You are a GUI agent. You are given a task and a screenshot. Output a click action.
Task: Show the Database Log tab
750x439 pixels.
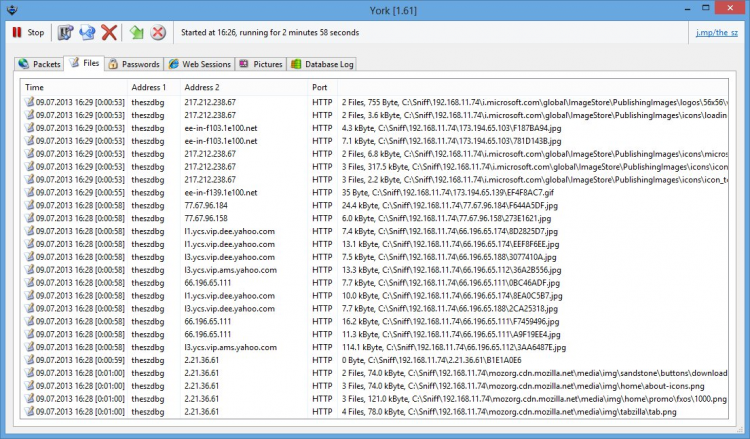click(x=322, y=64)
